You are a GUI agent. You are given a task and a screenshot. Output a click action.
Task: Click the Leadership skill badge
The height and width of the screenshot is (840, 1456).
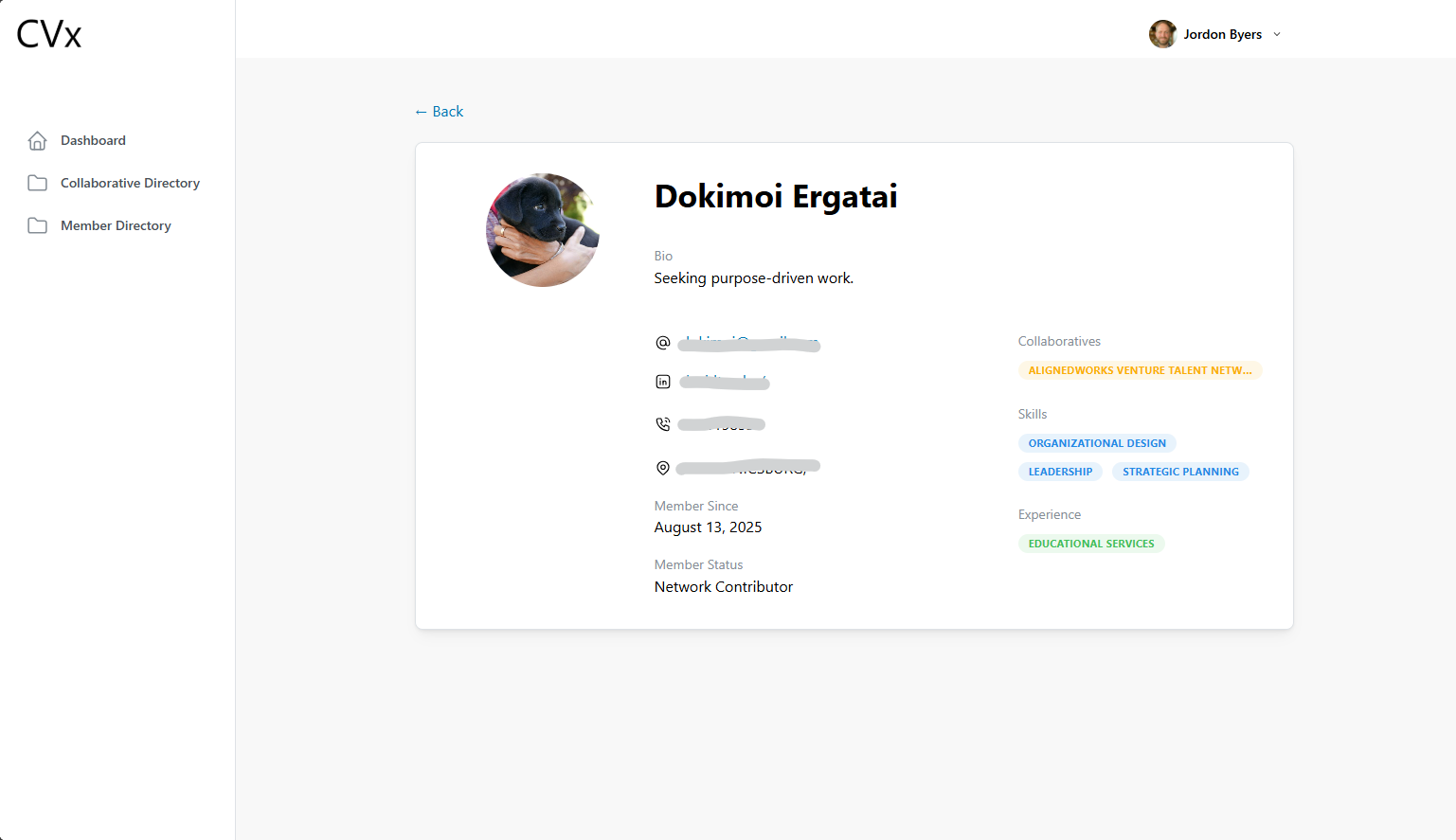point(1060,471)
